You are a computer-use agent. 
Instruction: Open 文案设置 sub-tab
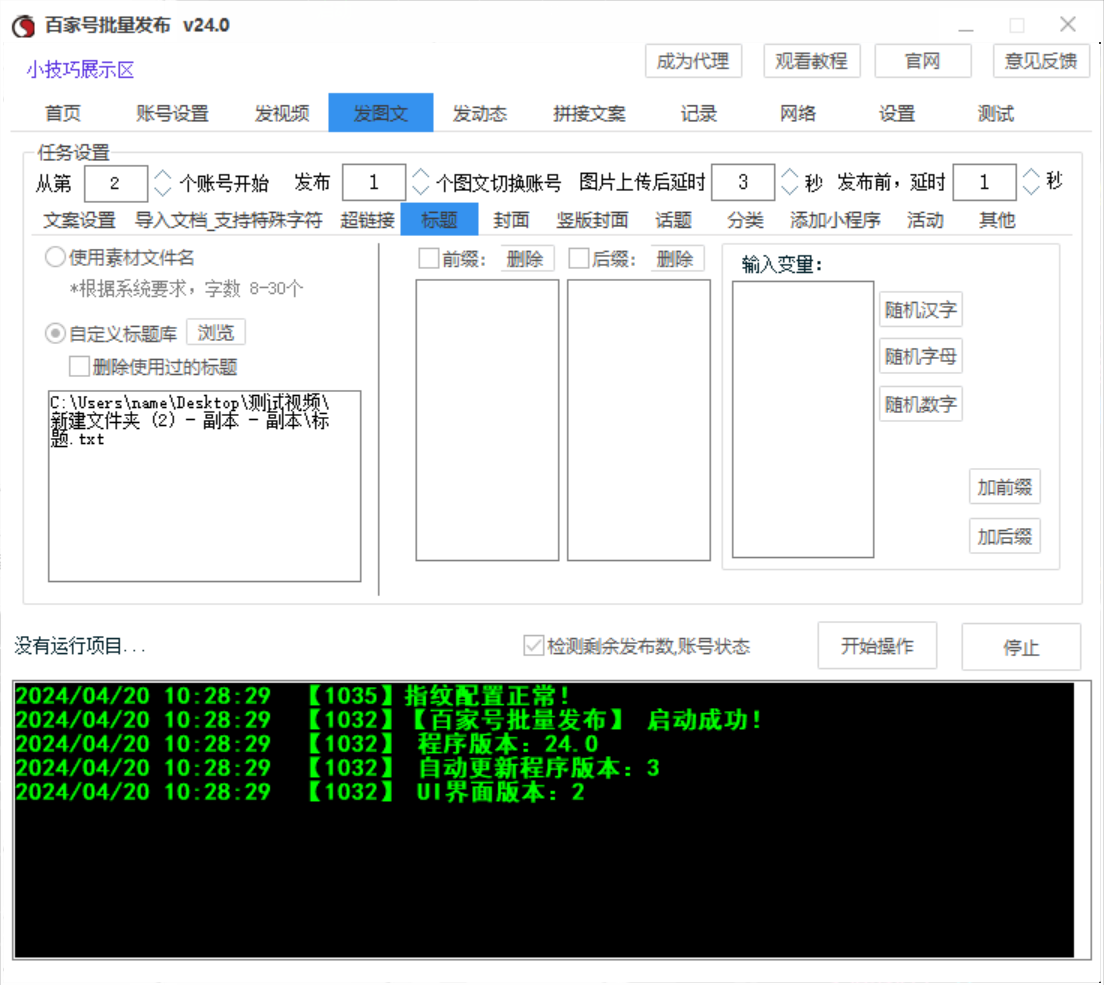[80, 220]
